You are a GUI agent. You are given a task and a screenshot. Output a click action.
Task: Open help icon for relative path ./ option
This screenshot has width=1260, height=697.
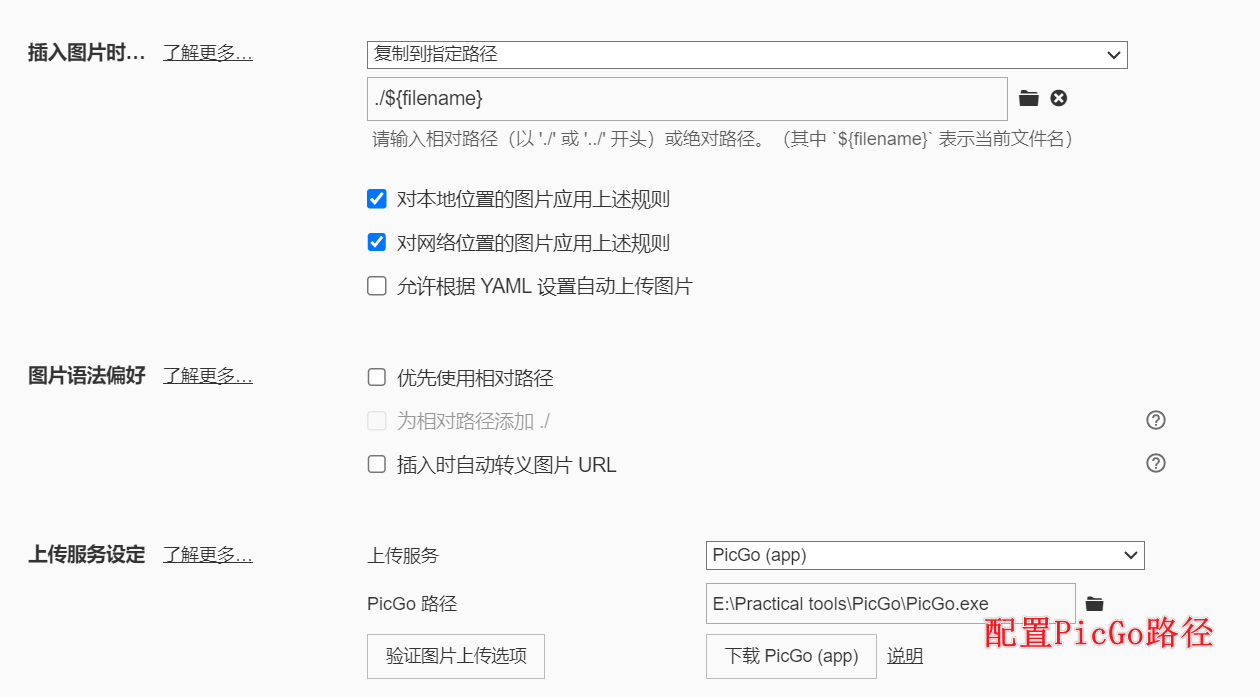(1156, 420)
